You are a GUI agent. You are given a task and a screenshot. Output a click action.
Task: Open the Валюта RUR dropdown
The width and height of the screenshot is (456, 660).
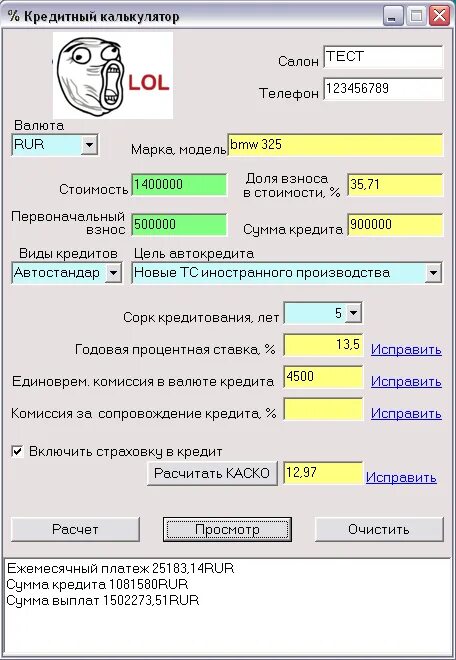click(89, 145)
